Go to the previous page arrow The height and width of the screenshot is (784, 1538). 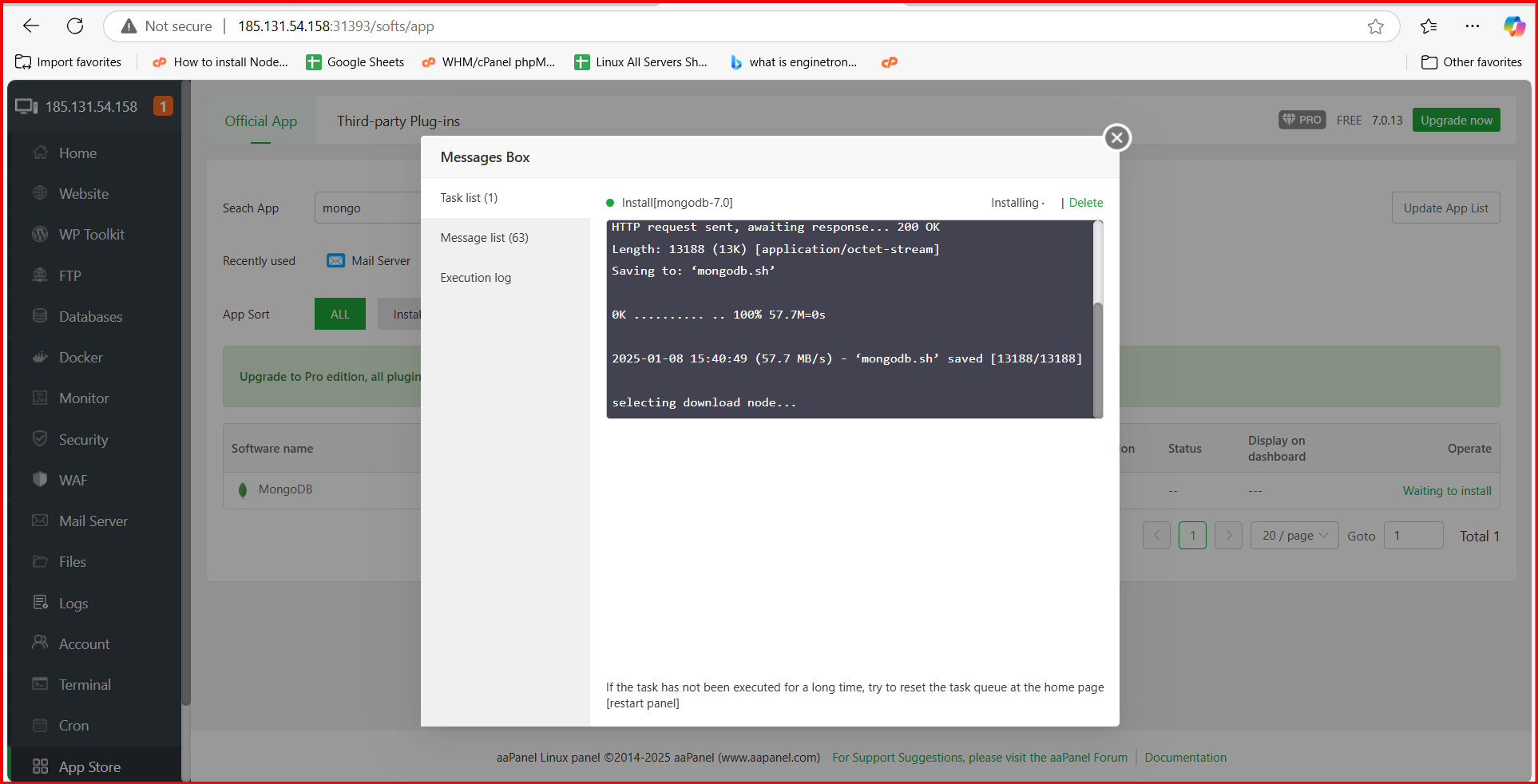[1156, 535]
